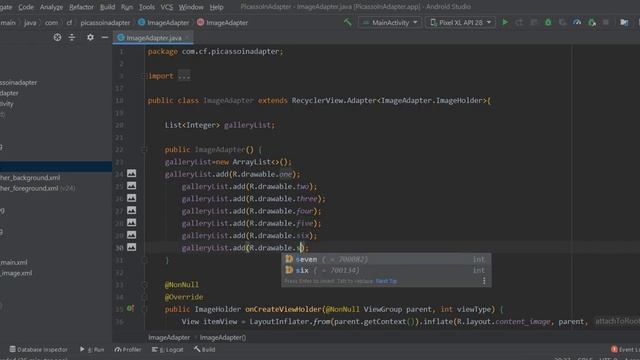Image resolution: width=640 pixels, height=360 pixels.
Task: Click the Stop square icon in toolbar
Action: (606, 22)
